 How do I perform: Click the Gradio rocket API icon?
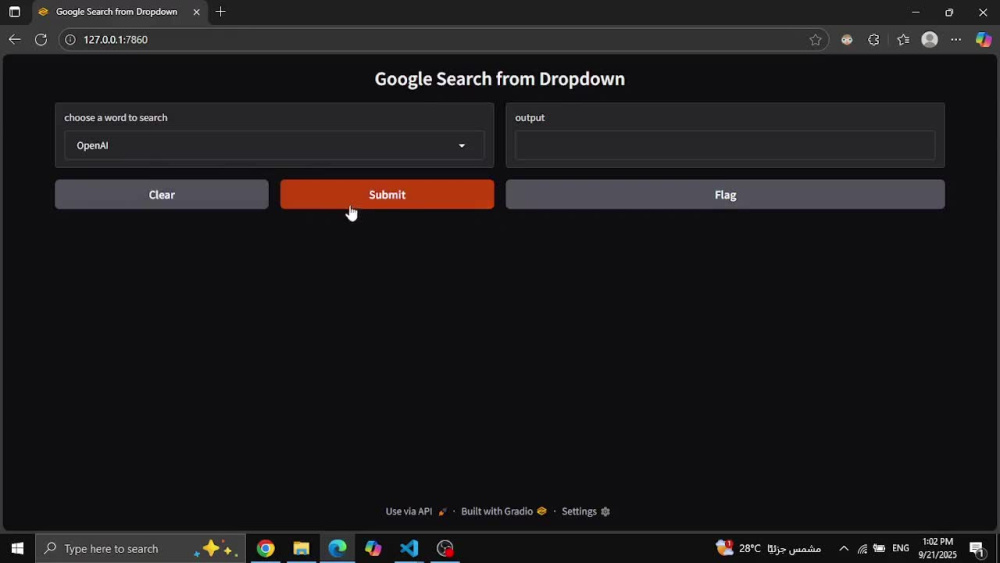(x=442, y=511)
